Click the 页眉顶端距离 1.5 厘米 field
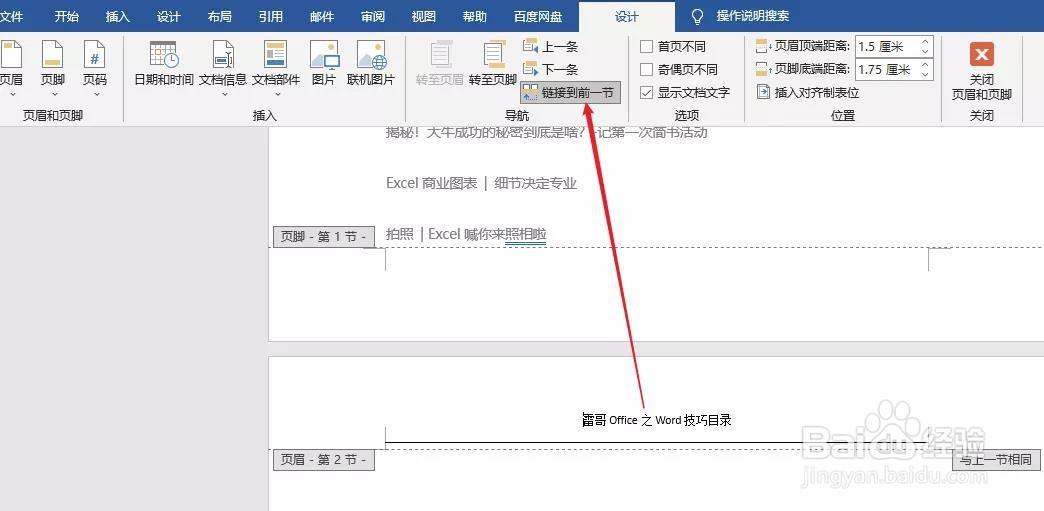 coord(888,47)
